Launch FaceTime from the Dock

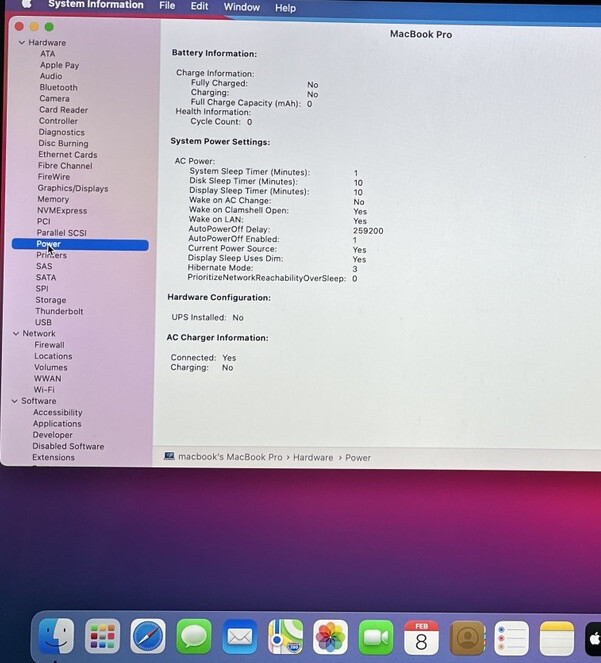tap(376, 636)
